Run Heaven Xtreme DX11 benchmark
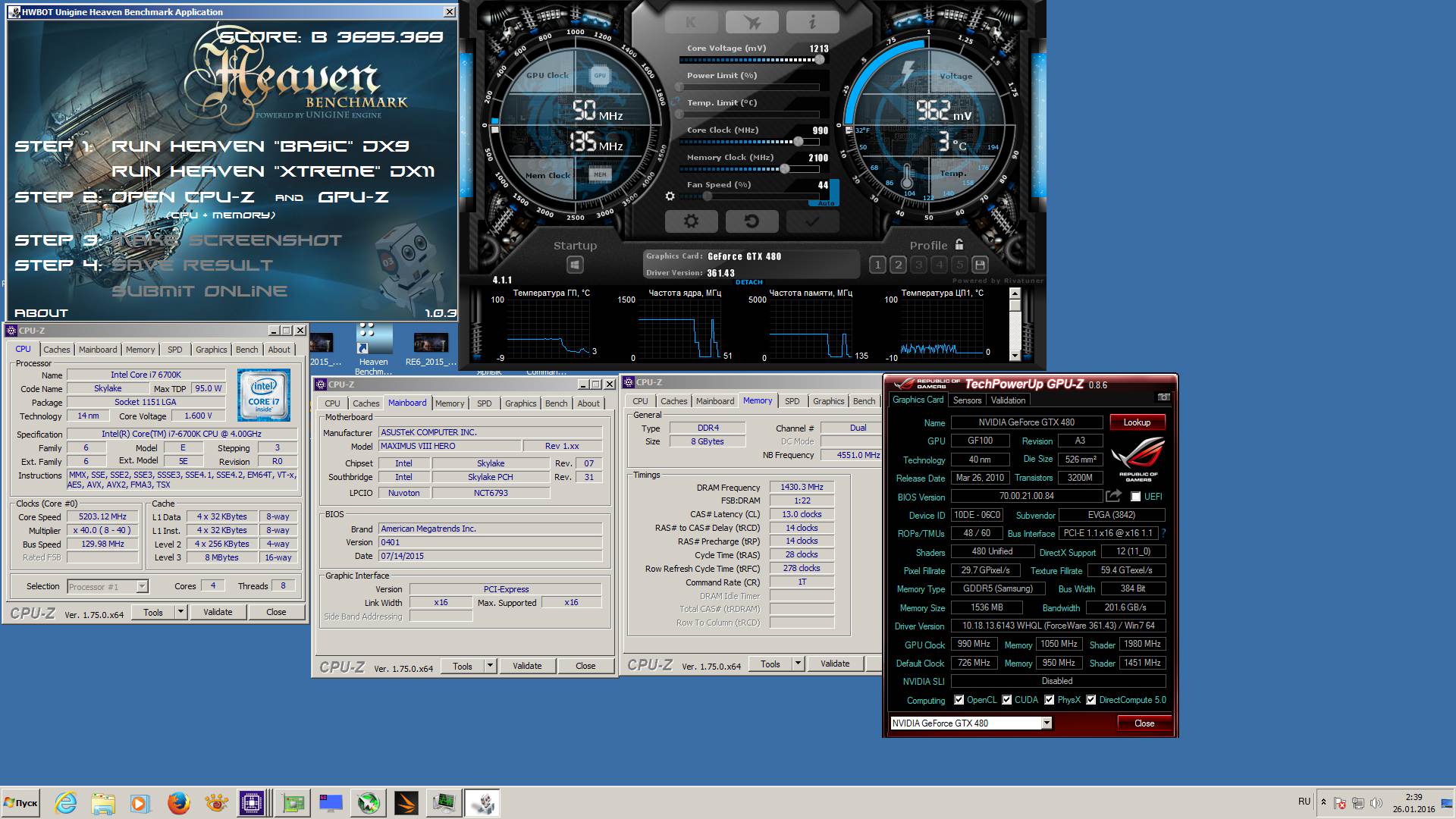The height and width of the screenshot is (819, 1456). coord(273,171)
